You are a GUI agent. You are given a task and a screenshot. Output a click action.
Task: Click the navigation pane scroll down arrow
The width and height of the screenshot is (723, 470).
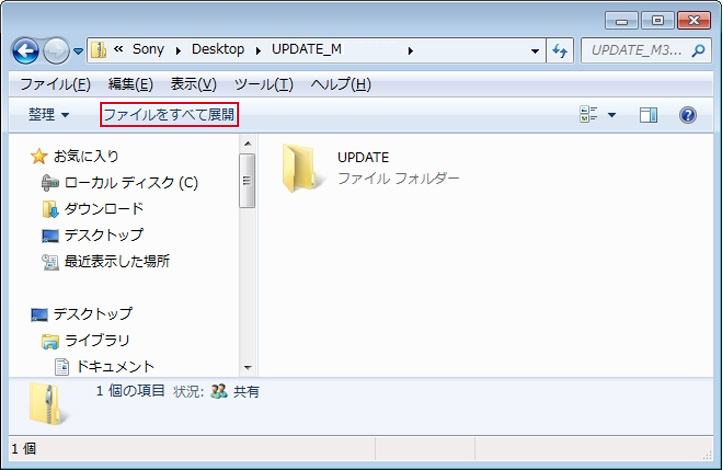click(x=248, y=368)
